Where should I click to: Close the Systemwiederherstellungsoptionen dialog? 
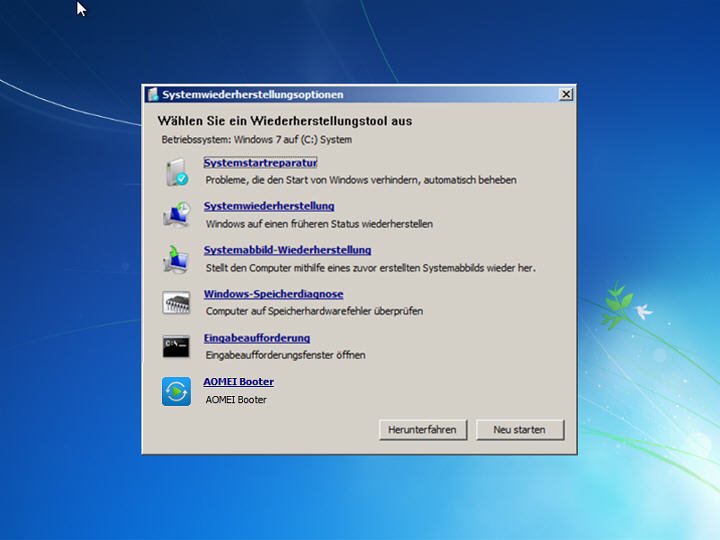pos(566,95)
